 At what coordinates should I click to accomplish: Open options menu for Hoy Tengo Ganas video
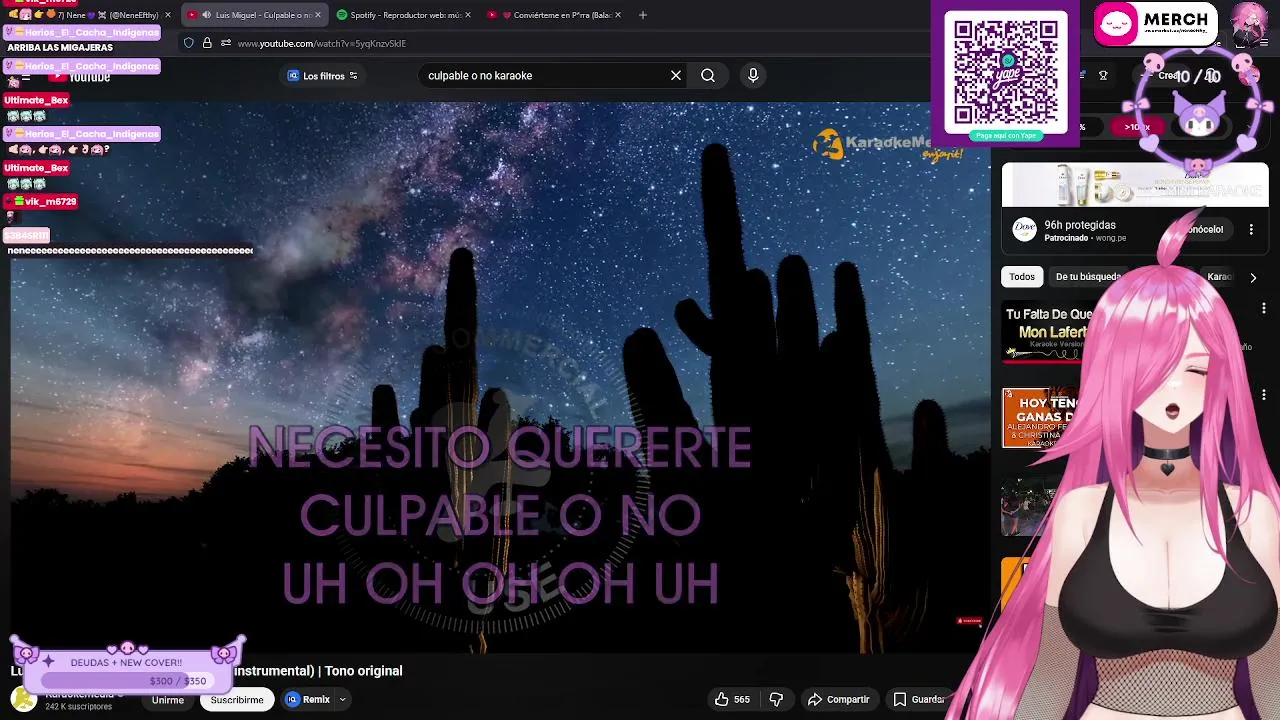tap(1263, 394)
